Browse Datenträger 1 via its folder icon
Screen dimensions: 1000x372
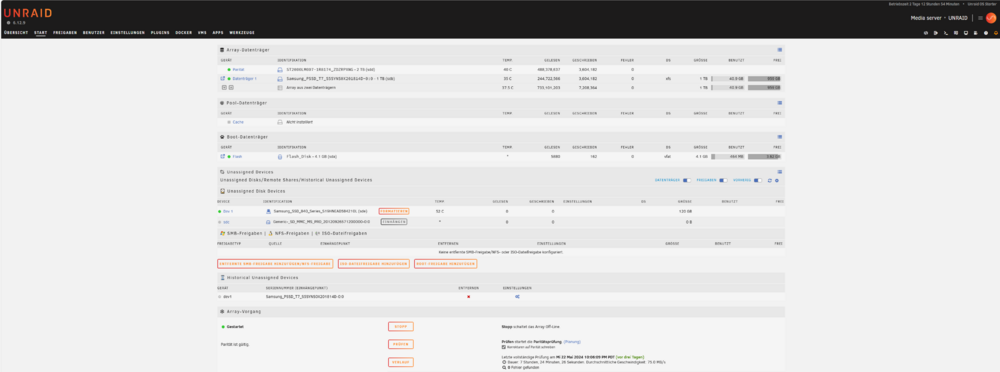[x=223, y=78]
